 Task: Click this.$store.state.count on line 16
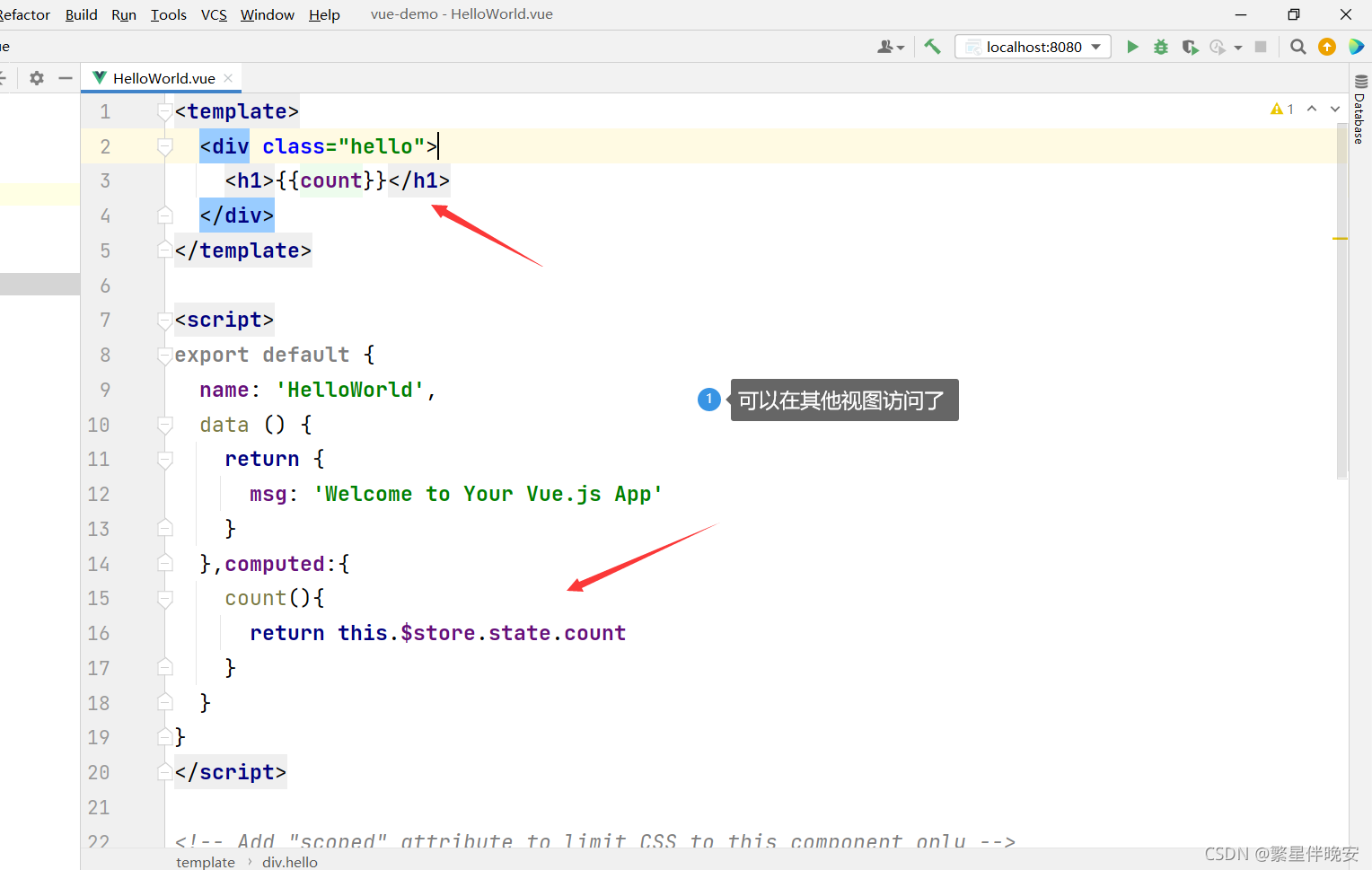[x=481, y=633]
